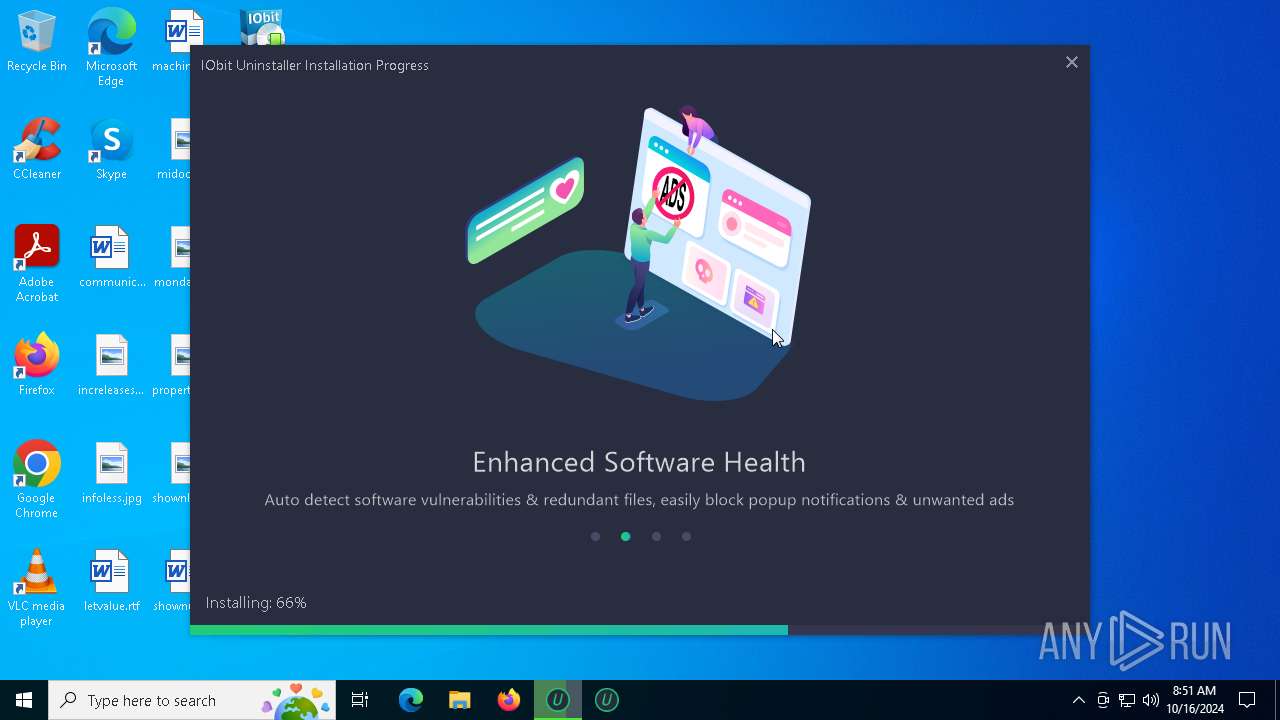The height and width of the screenshot is (720, 1280).
Task: Click the IObit Uninstaller Installation Progress title
Action: 315,65
